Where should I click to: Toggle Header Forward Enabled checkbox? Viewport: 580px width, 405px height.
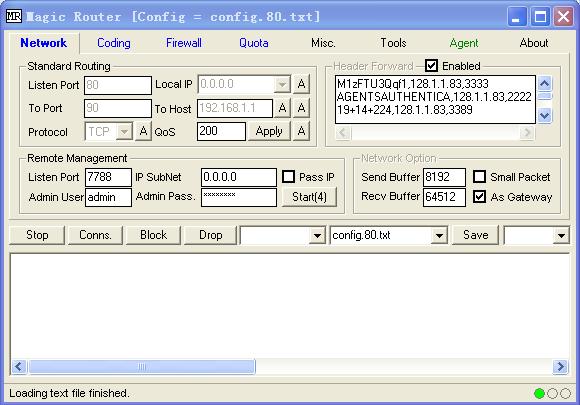coord(431,66)
